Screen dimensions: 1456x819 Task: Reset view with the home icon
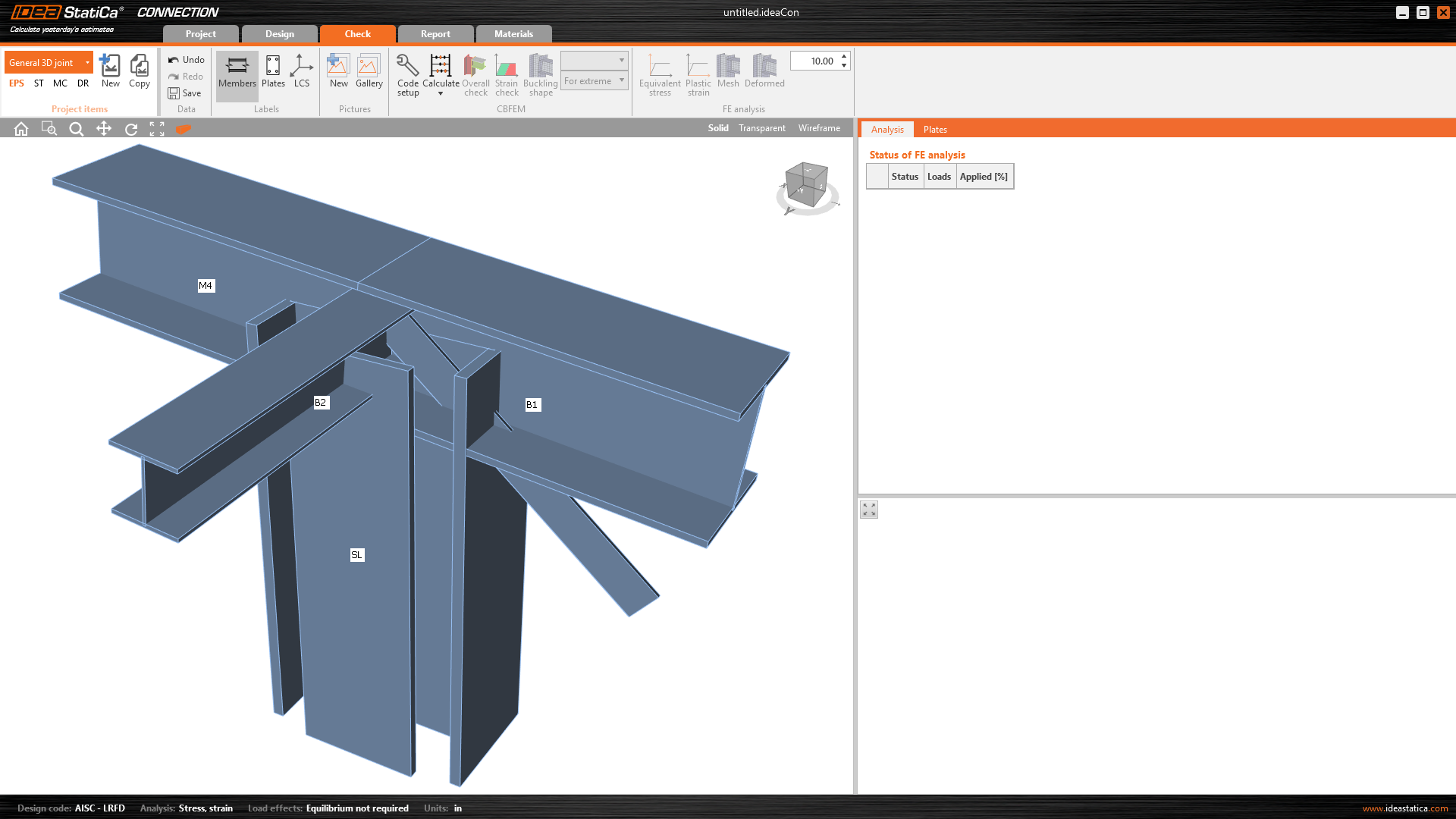tap(21, 129)
